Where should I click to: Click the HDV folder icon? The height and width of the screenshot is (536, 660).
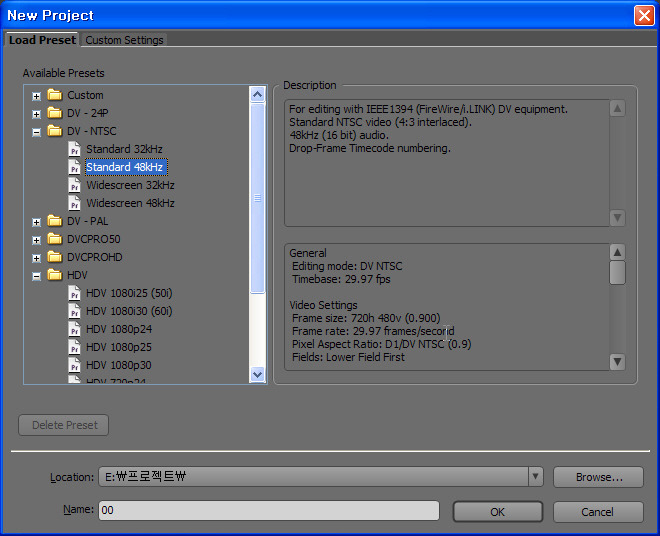pyautogui.click(x=55, y=275)
